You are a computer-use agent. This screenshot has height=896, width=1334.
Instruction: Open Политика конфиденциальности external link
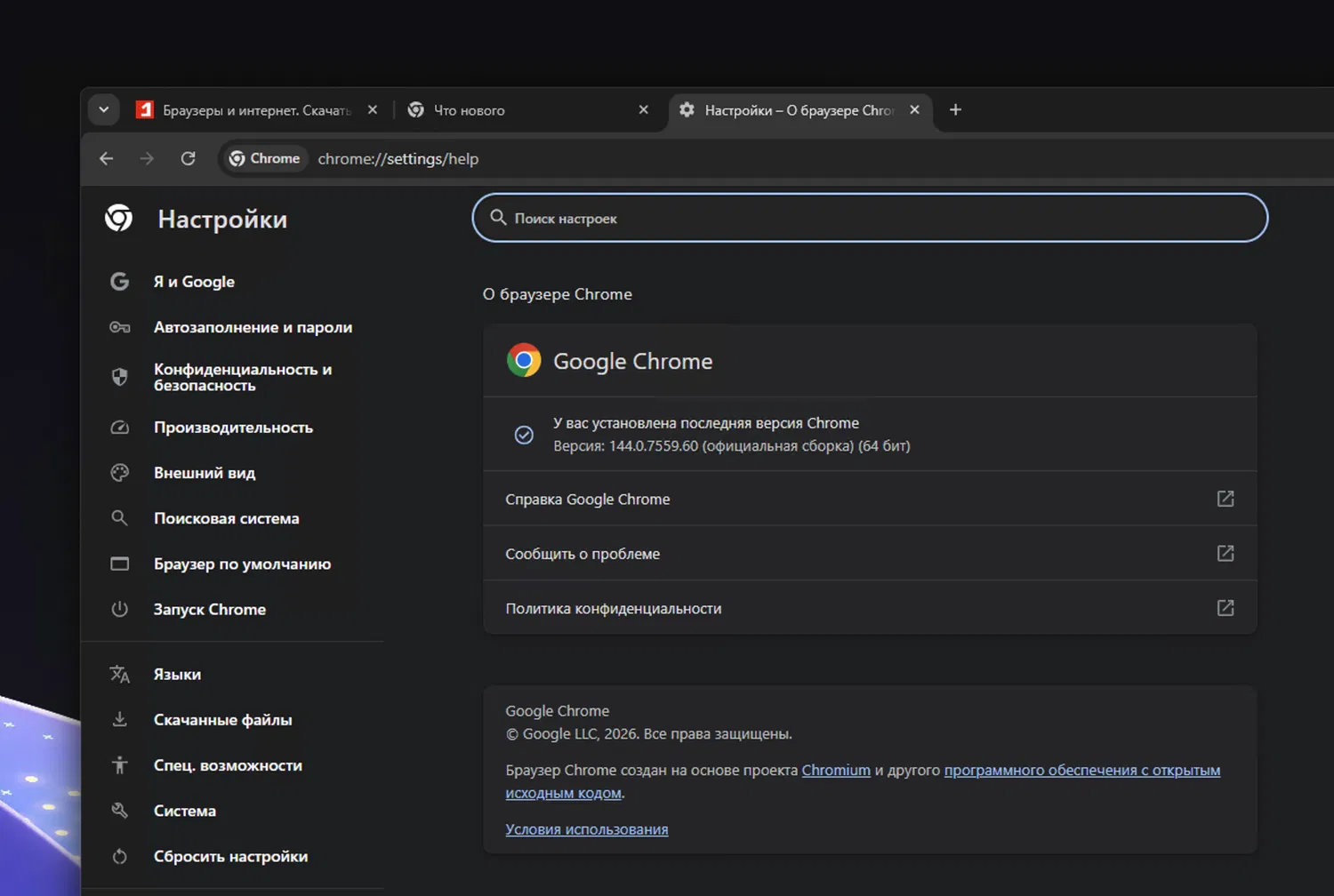(1225, 608)
